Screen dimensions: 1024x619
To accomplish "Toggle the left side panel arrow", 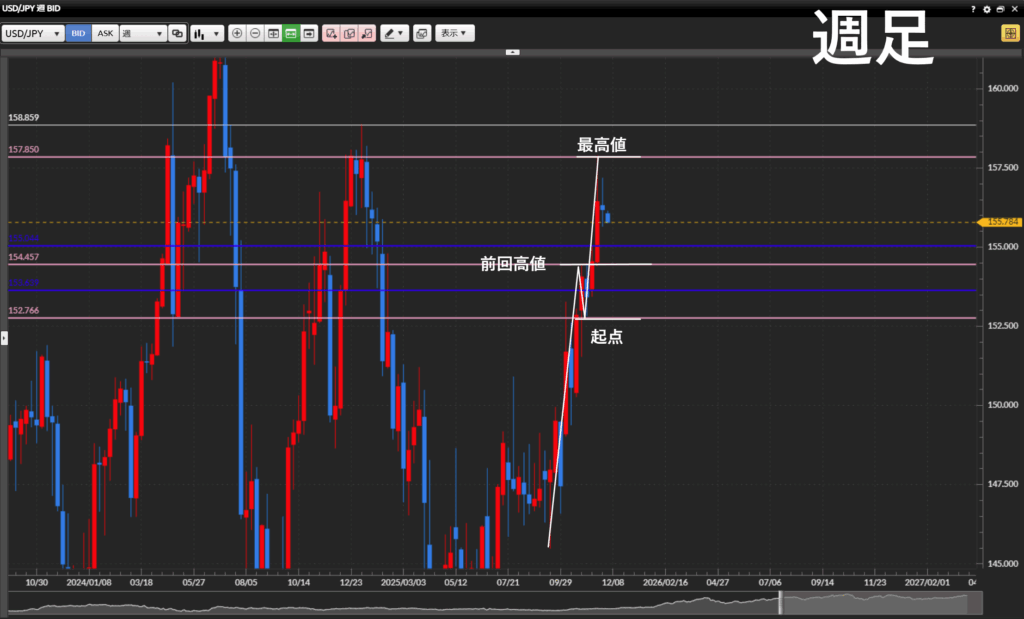I will 4,340.
